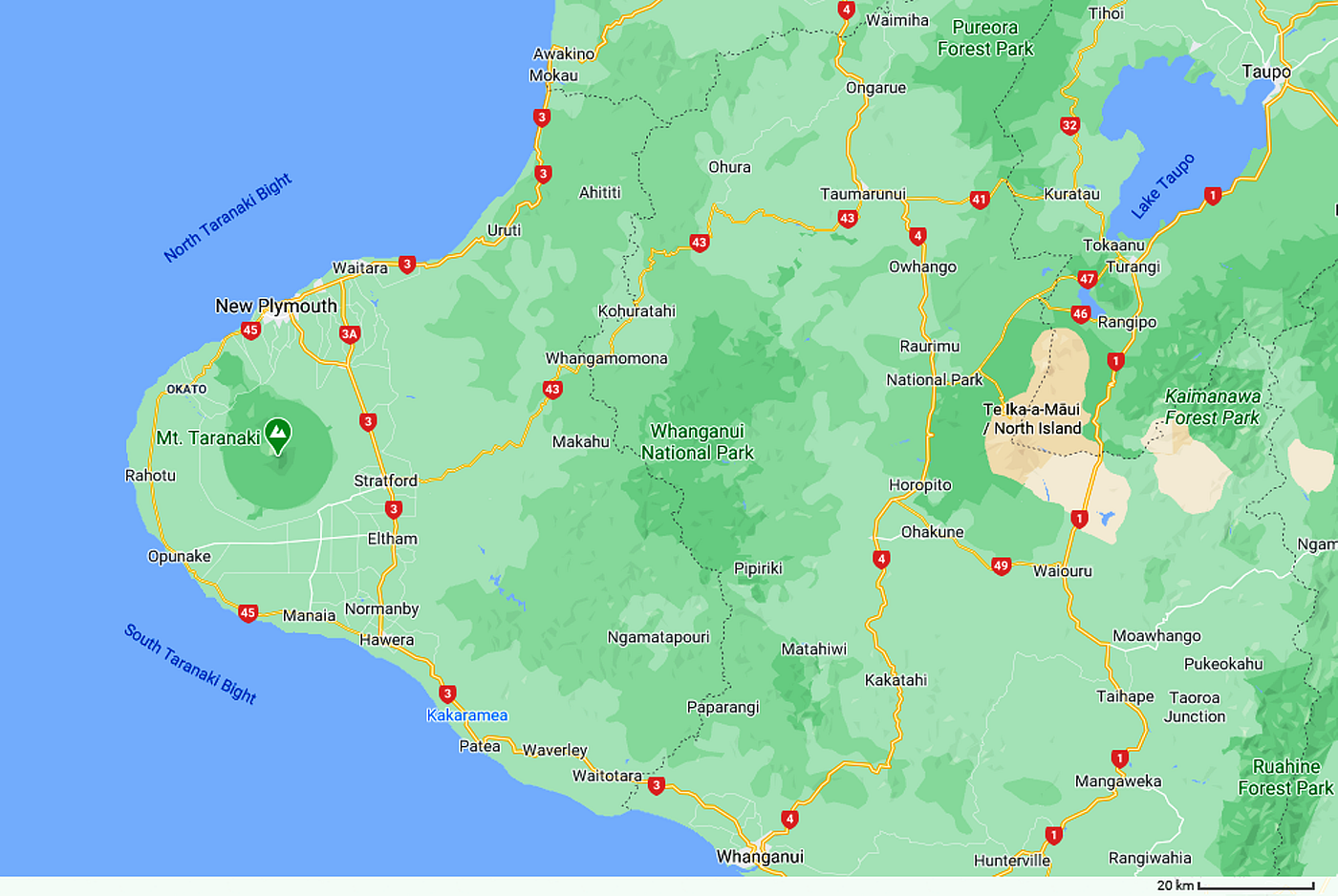The width and height of the screenshot is (1338, 896).
Task: Click the highway 1 shield on Lake Taupo shore
Action: coord(1213,196)
